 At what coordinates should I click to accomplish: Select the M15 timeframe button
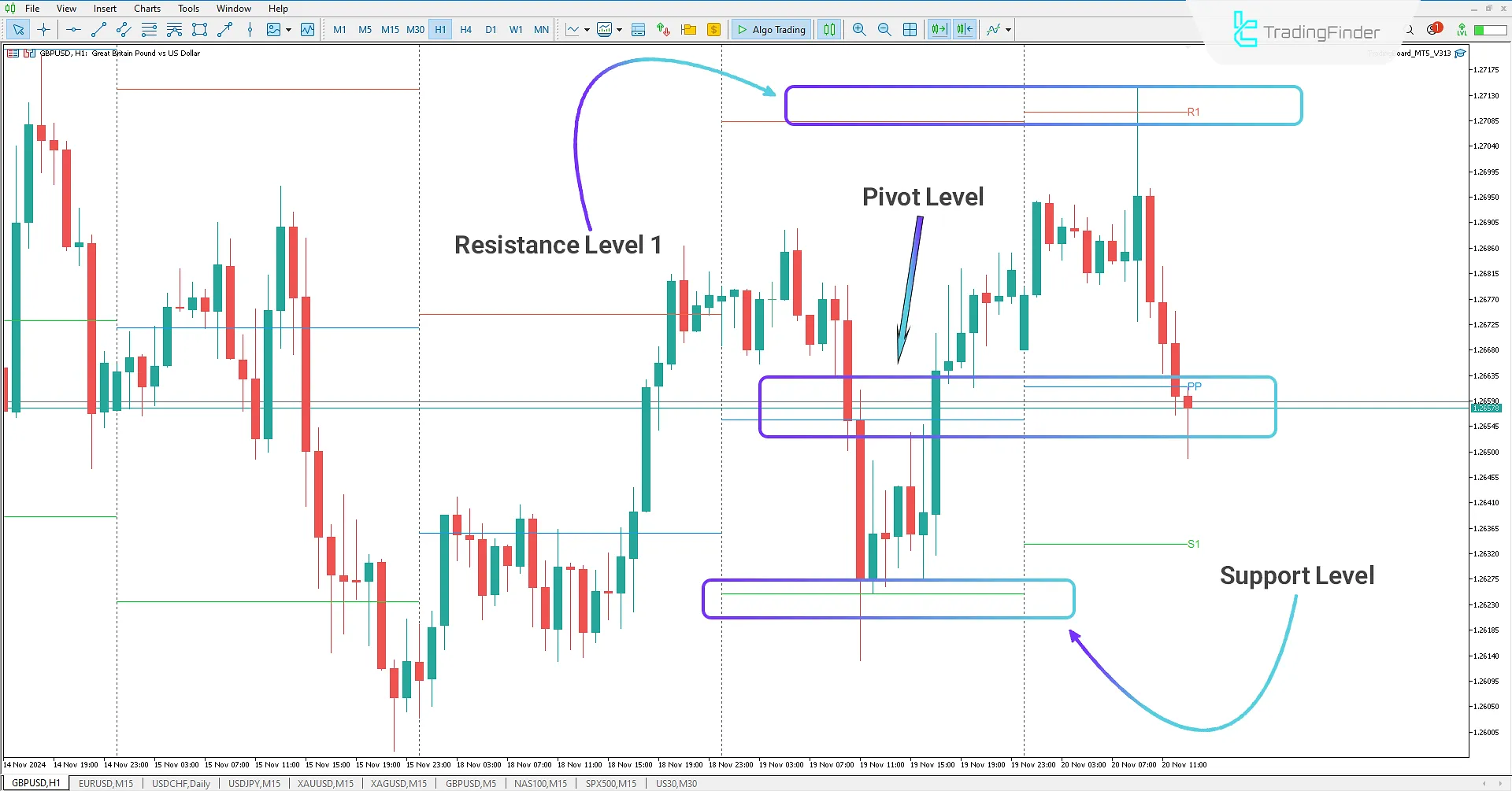pyautogui.click(x=390, y=29)
